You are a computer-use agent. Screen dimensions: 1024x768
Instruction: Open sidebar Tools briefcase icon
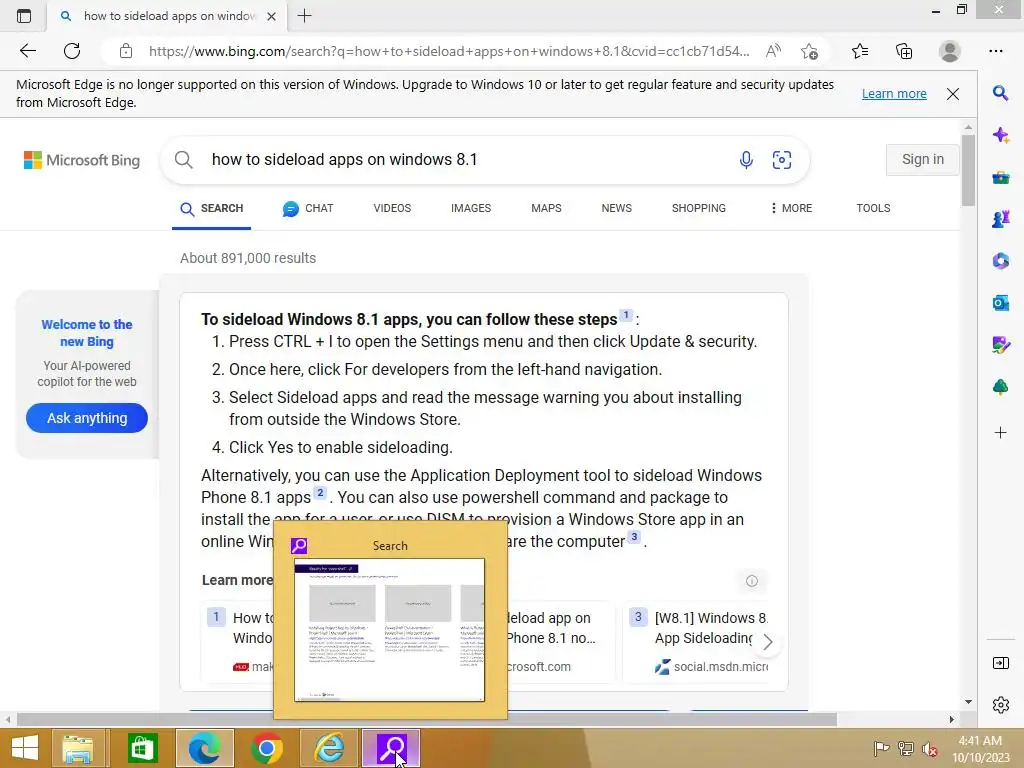pyautogui.click(x=1000, y=177)
